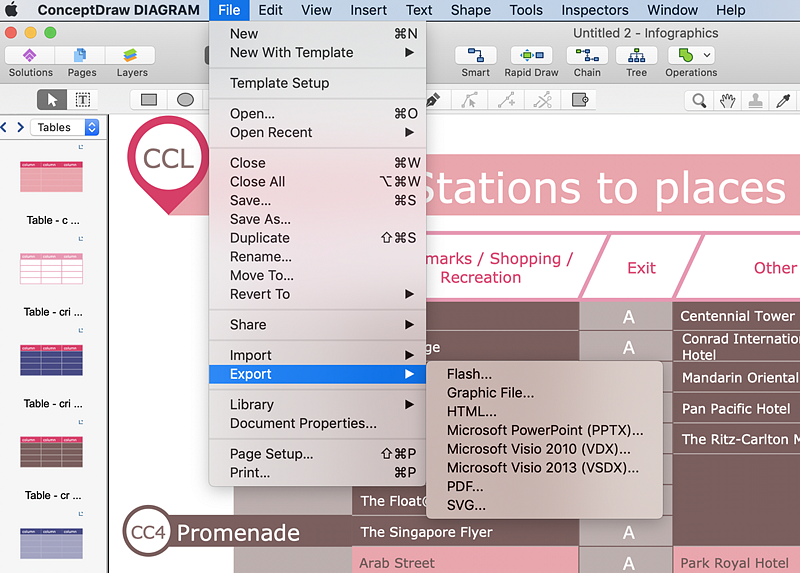
Task: Export as Microsoft Visio 2013 (VSDX)...
Action: [544, 468]
